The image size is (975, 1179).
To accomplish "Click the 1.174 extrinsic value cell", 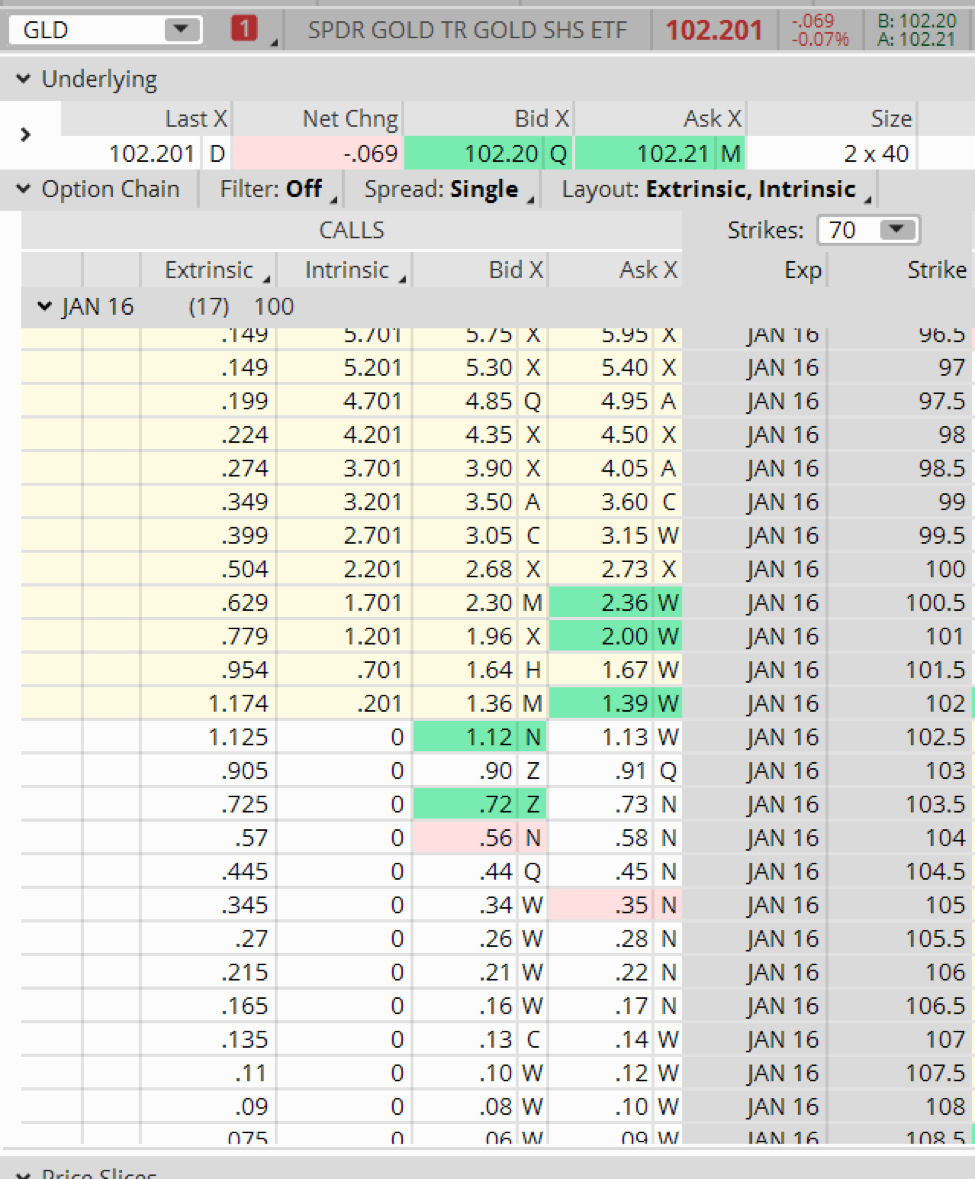I will [208, 703].
